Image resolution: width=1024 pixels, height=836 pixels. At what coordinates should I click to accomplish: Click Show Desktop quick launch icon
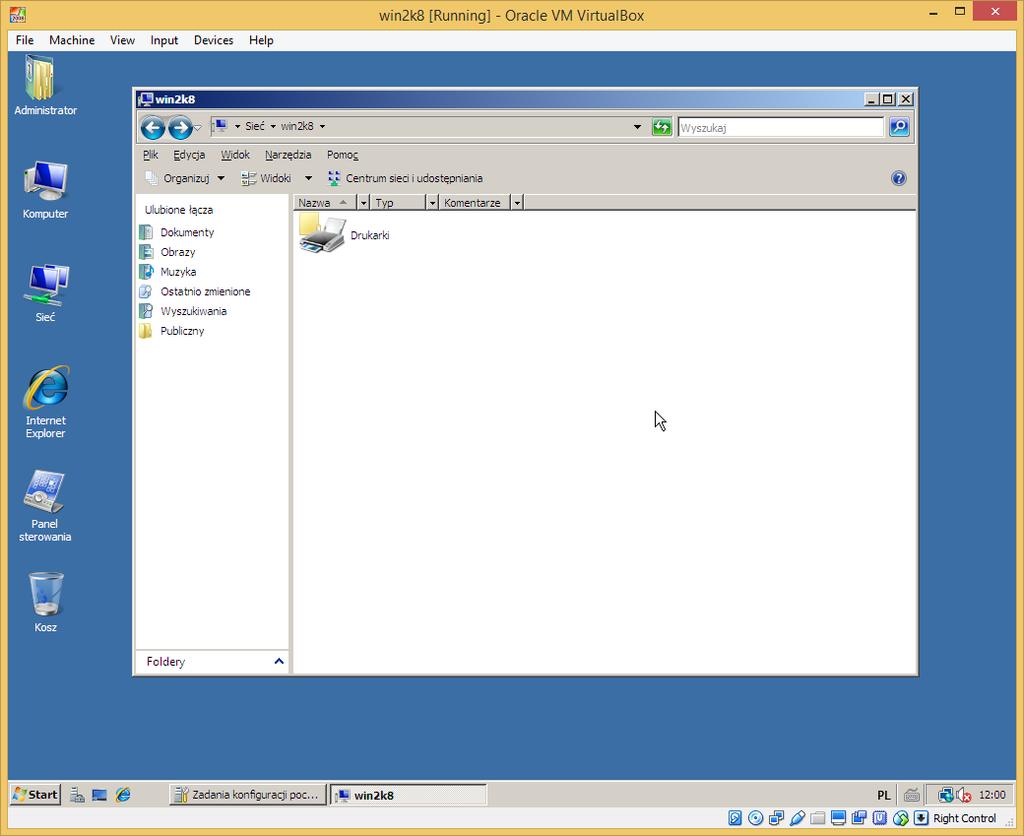click(x=99, y=795)
